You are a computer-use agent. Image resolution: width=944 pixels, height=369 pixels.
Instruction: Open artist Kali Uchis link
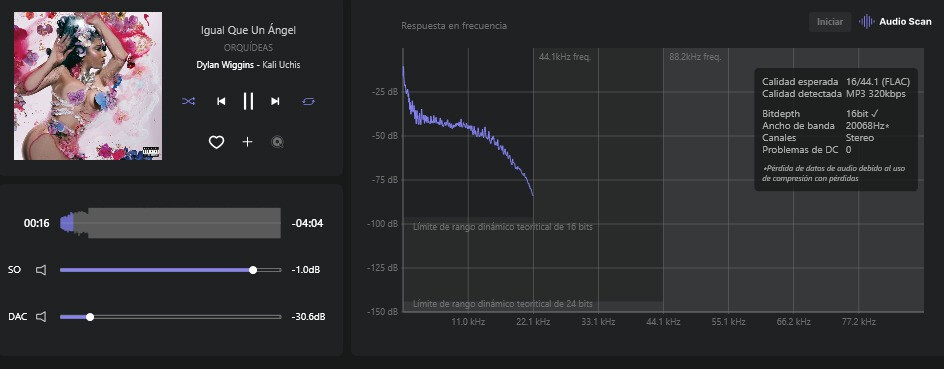281,65
